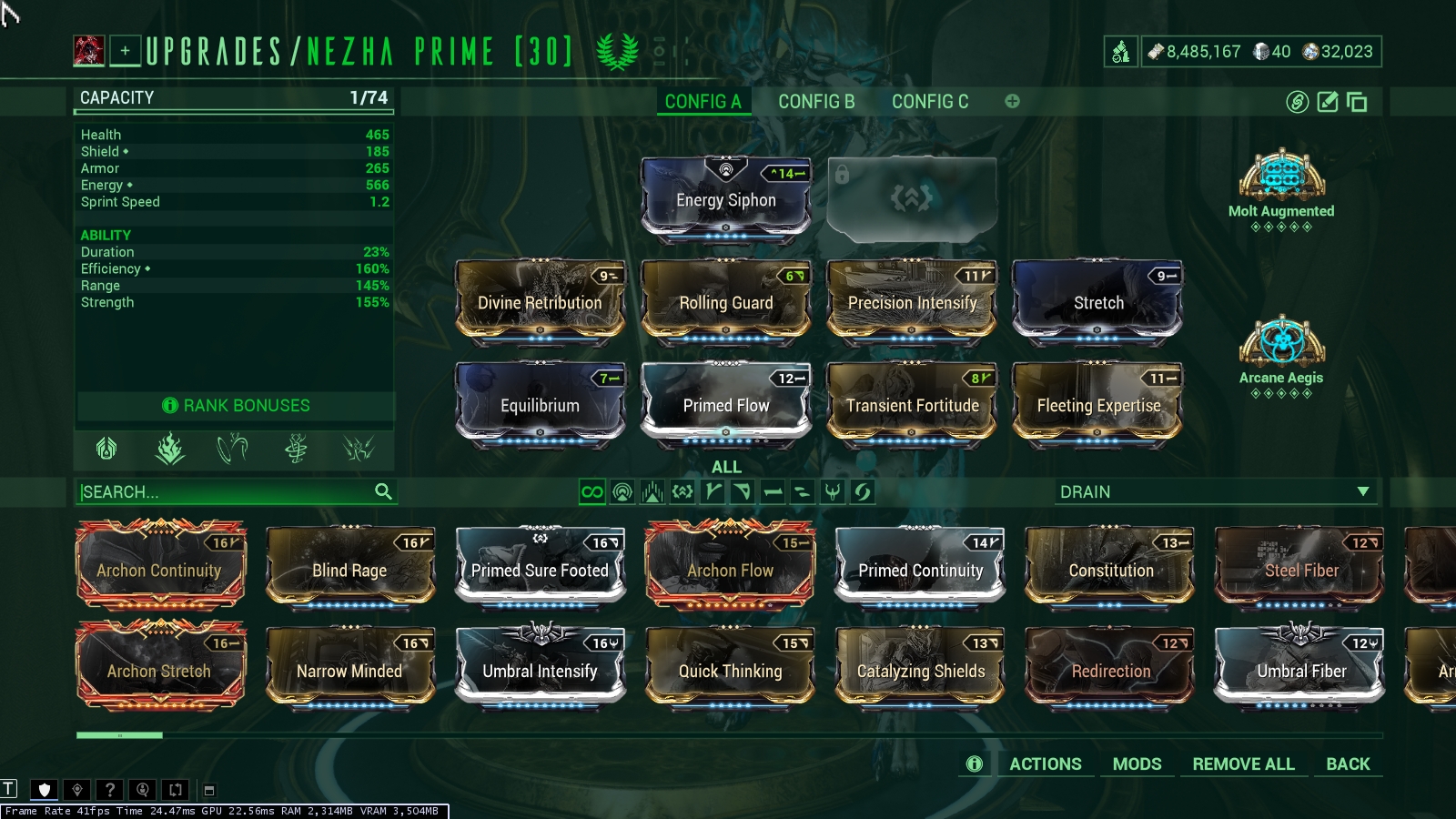
Task: Toggle the Vazarin polarity filter
Action: (743, 492)
